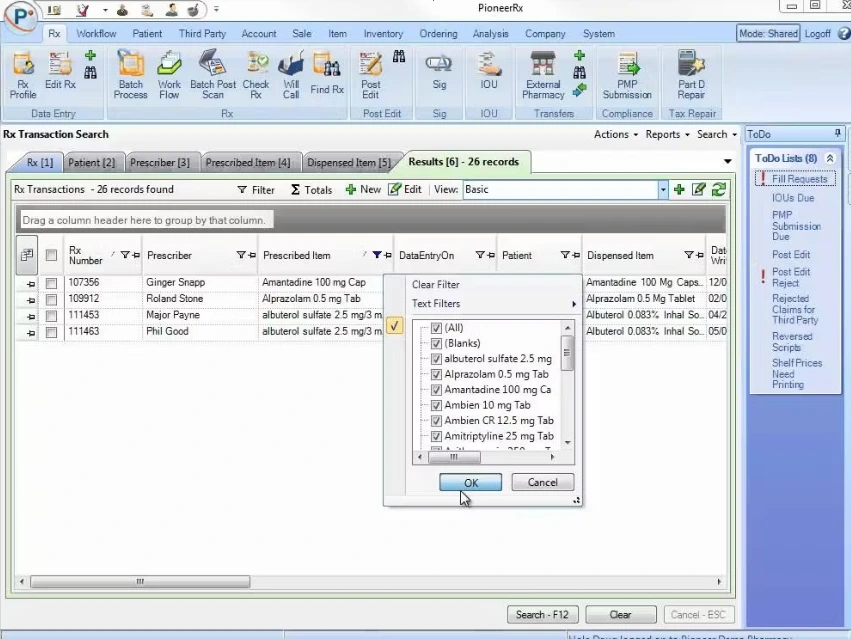Open the IOU tool
Viewport: 851px width, 639px height.
click(x=488, y=72)
